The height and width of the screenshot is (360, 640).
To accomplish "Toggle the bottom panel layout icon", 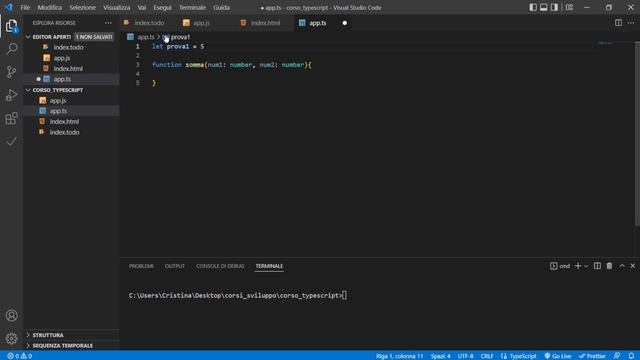I will (x=544, y=7).
